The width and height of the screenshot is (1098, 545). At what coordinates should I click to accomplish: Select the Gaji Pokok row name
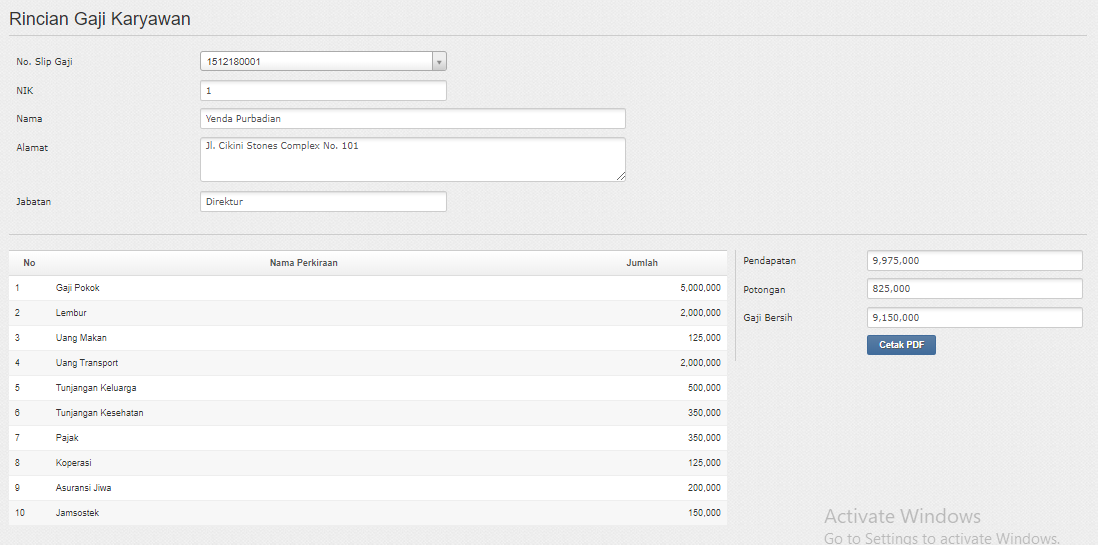click(78, 288)
